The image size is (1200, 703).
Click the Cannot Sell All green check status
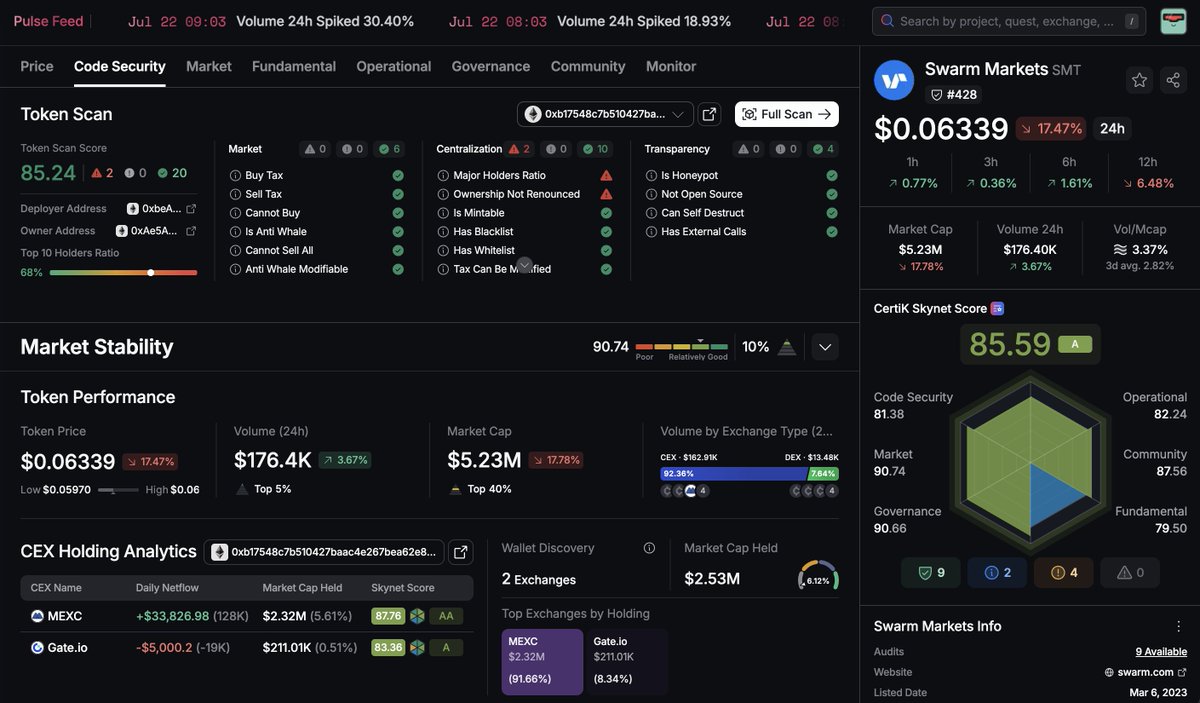[398, 251]
